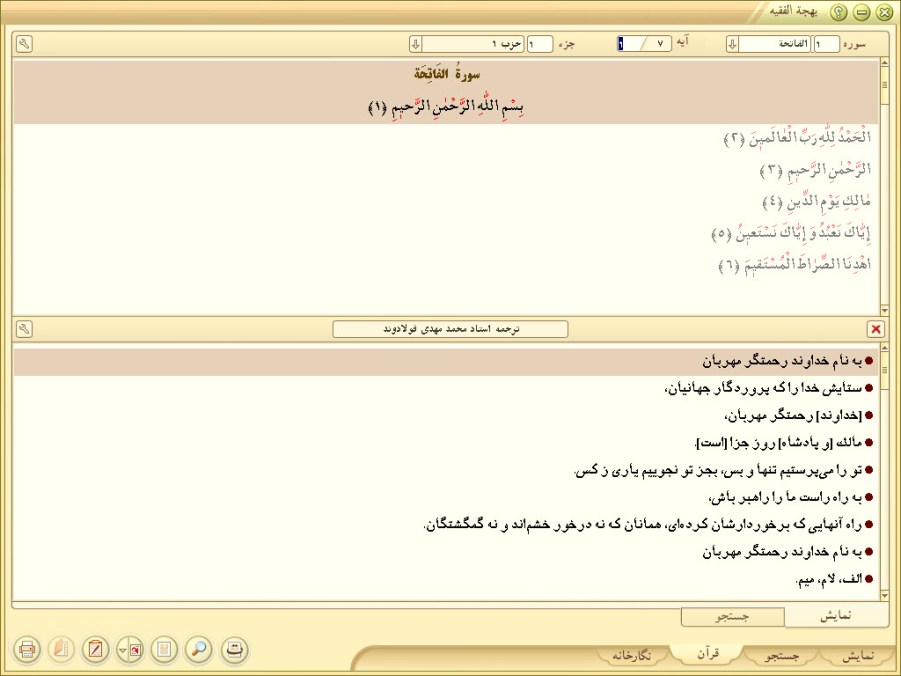The image size is (901, 676).
Task: Click the printer icon in bottom toolbar
Action: [26, 650]
